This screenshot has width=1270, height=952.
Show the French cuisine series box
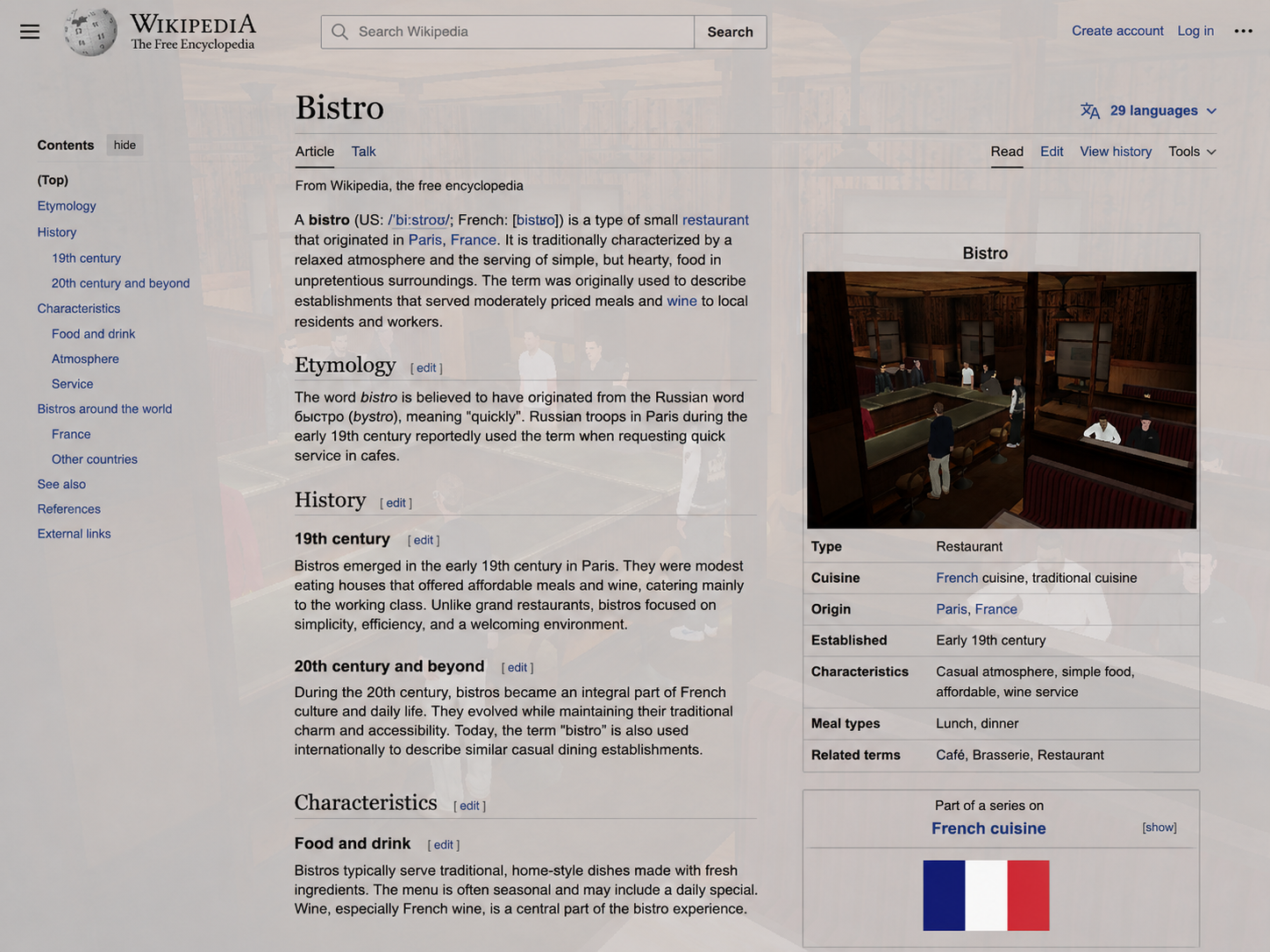(1159, 828)
